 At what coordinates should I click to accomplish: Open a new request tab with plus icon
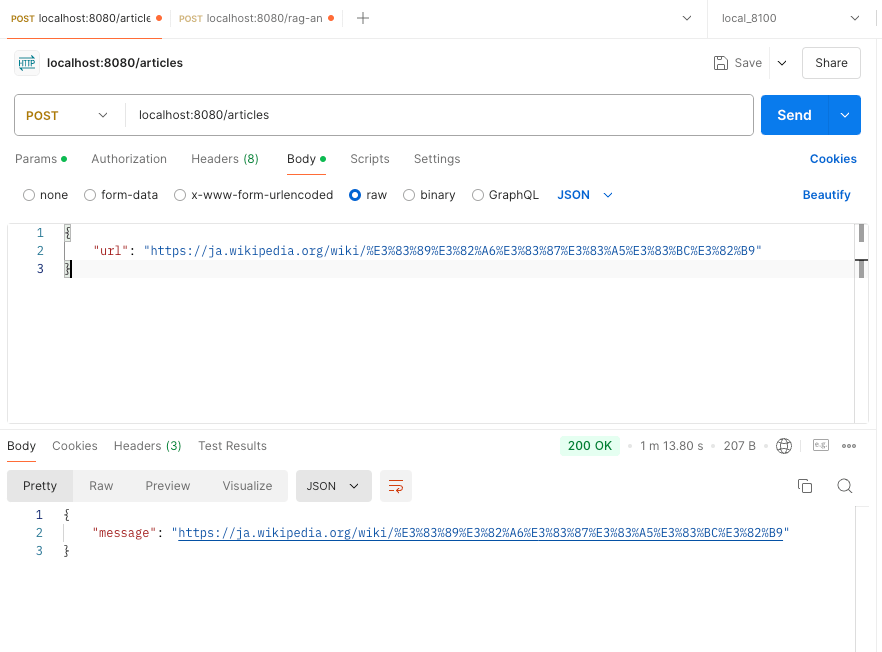(x=363, y=19)
